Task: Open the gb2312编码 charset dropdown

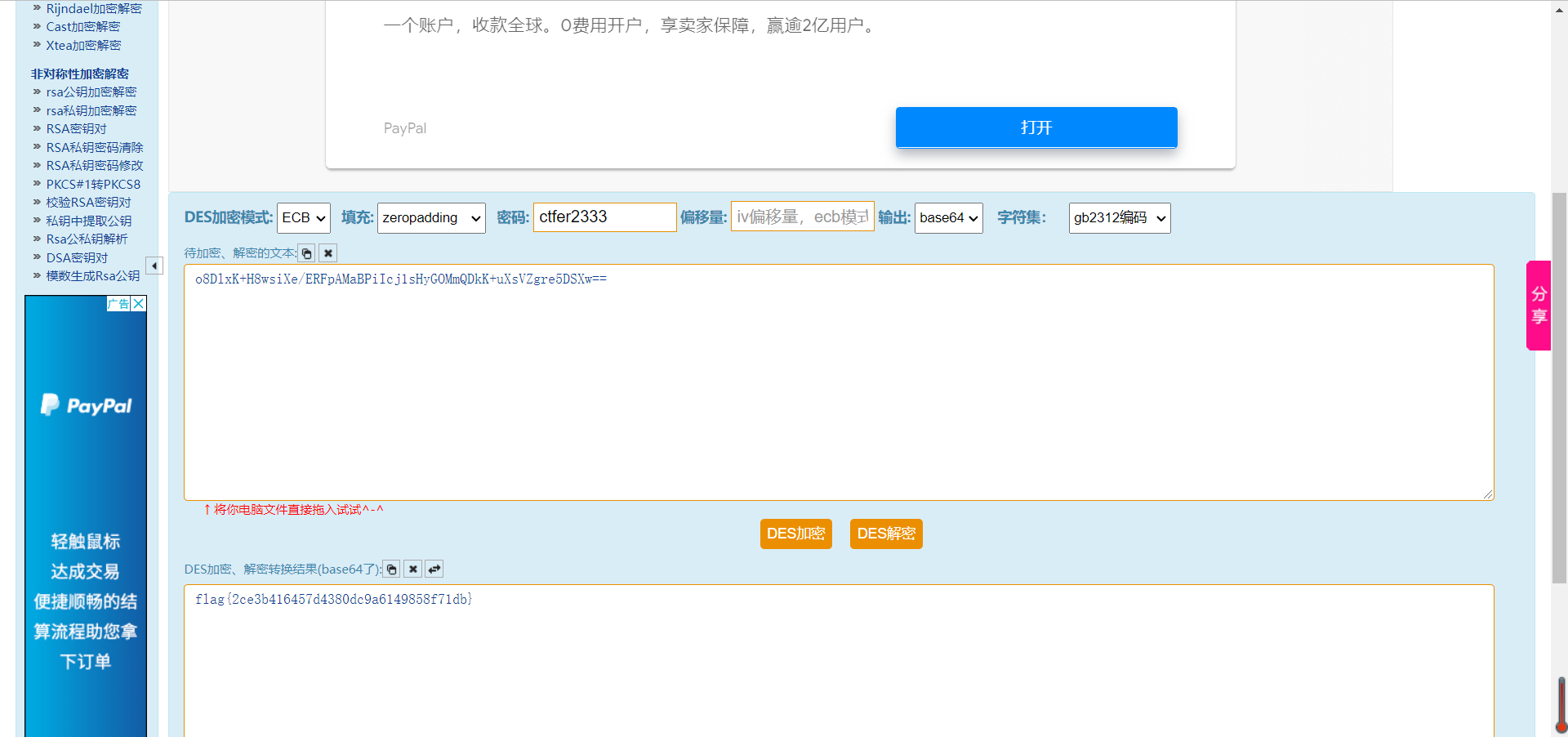Action: (1120, 218)
